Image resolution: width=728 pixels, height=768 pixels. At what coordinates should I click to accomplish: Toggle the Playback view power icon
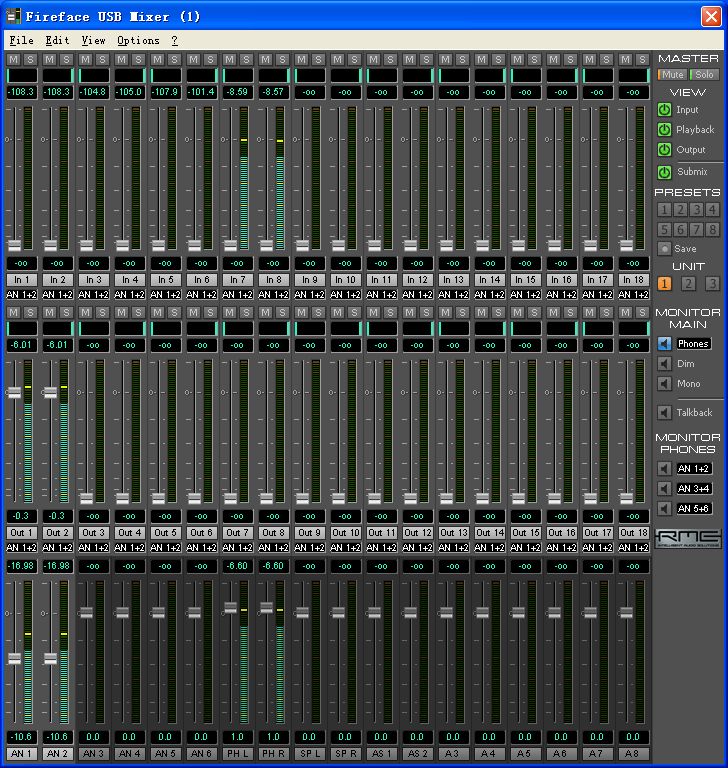[x=664, y=130]
